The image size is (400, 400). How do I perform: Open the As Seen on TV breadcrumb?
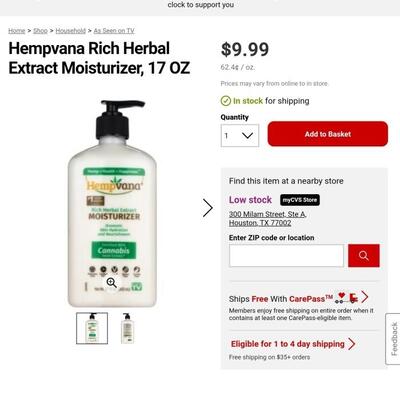click(x=114, y=31)
